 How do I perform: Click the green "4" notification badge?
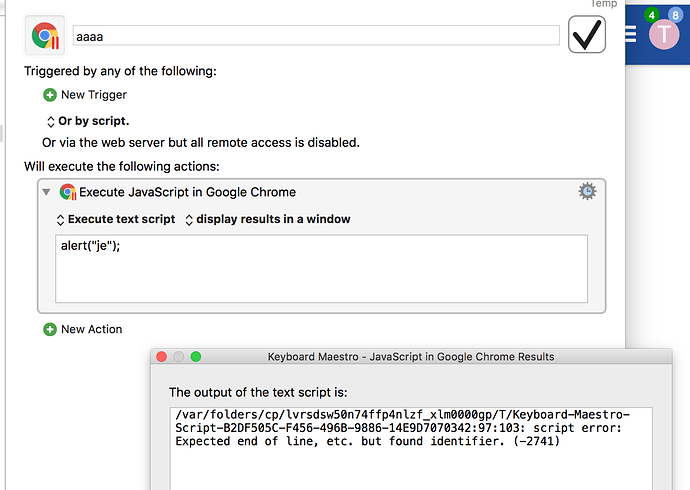652,15
